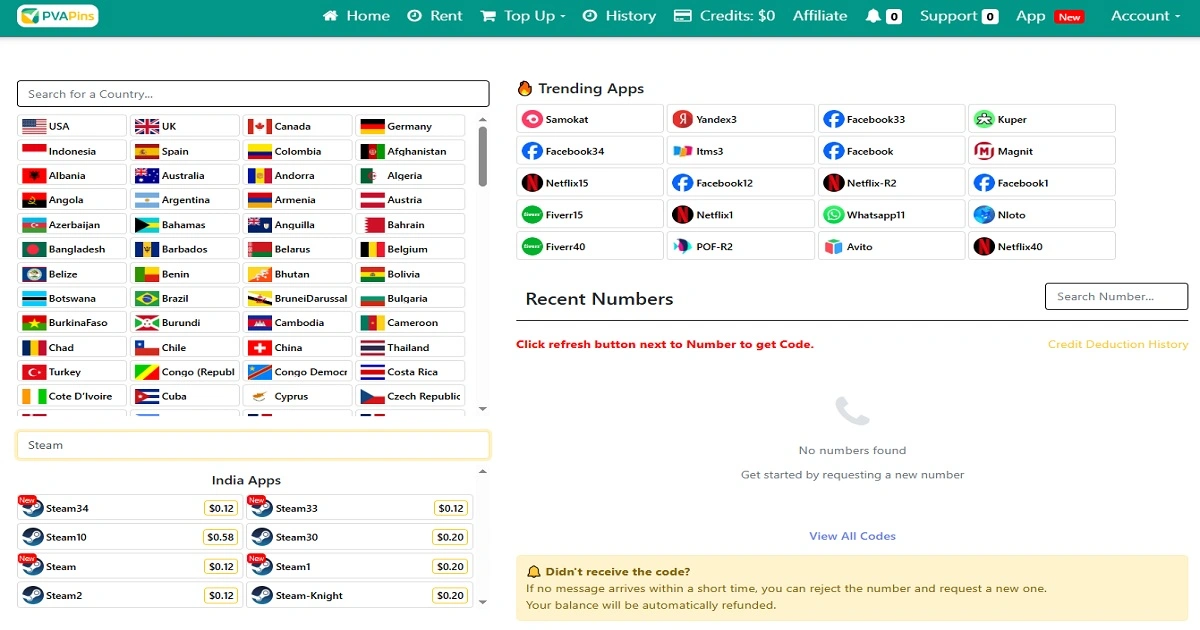Request a Steam33 number
The height and width of the screenshot is (630, 1200).
click(x=360, y=508)
